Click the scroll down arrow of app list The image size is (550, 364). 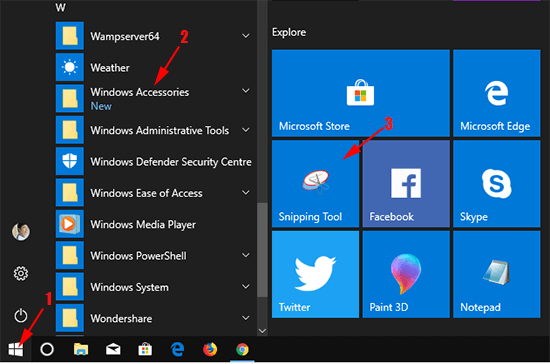262,331
